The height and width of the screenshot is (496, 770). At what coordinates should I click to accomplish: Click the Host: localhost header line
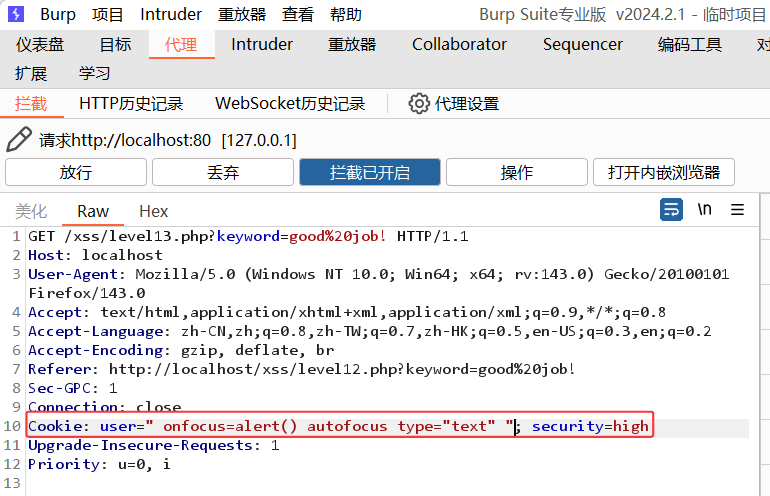click(x=95, y=255)
